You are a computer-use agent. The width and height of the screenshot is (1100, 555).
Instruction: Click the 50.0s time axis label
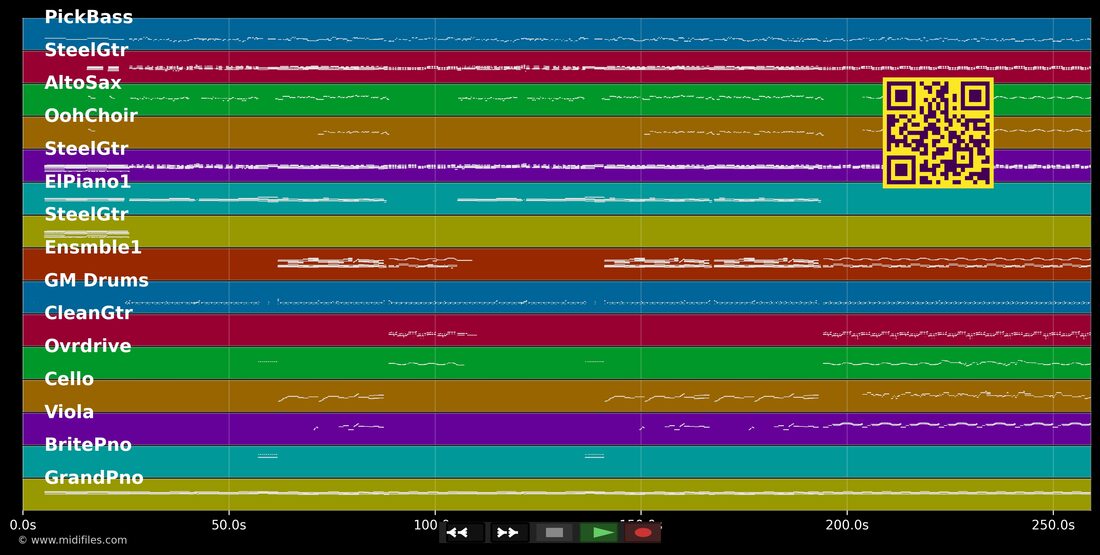tap(229, 525)
